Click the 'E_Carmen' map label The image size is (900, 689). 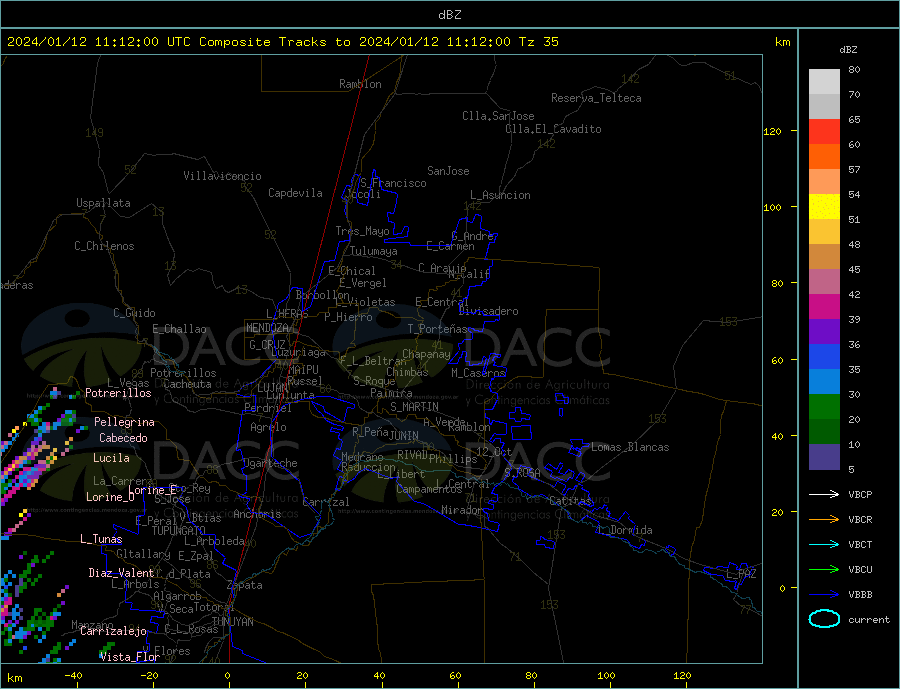click(450, 246)
